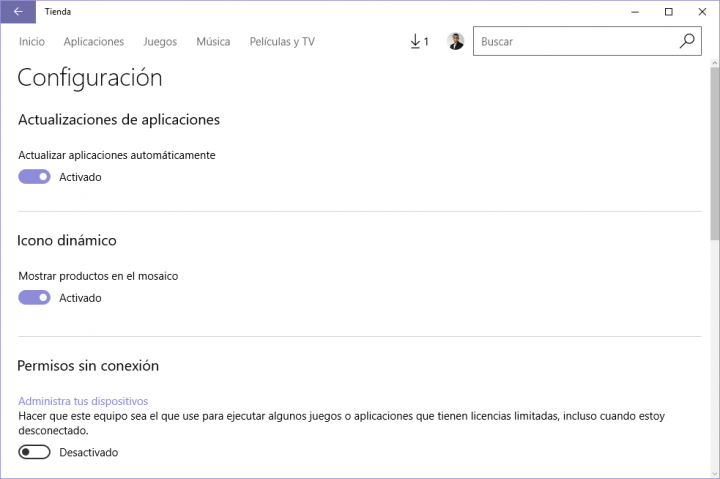720x479 pixels.
Task: Go back using the arrow button
Action: [x=18, y=12]
